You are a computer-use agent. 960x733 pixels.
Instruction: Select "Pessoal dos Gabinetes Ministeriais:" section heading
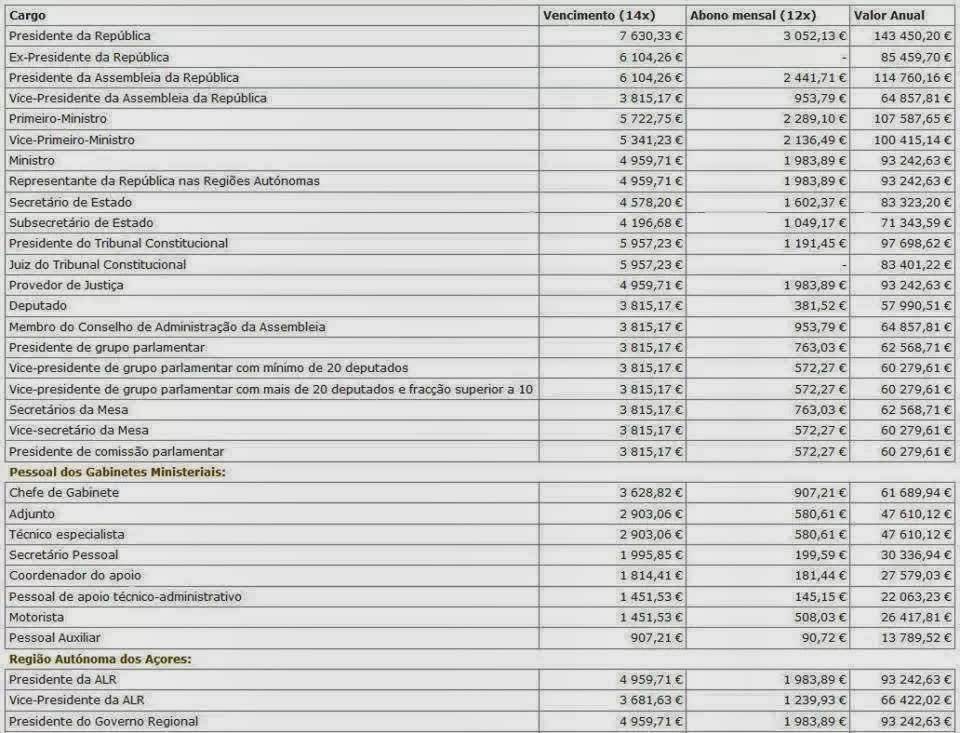[118, 472]
